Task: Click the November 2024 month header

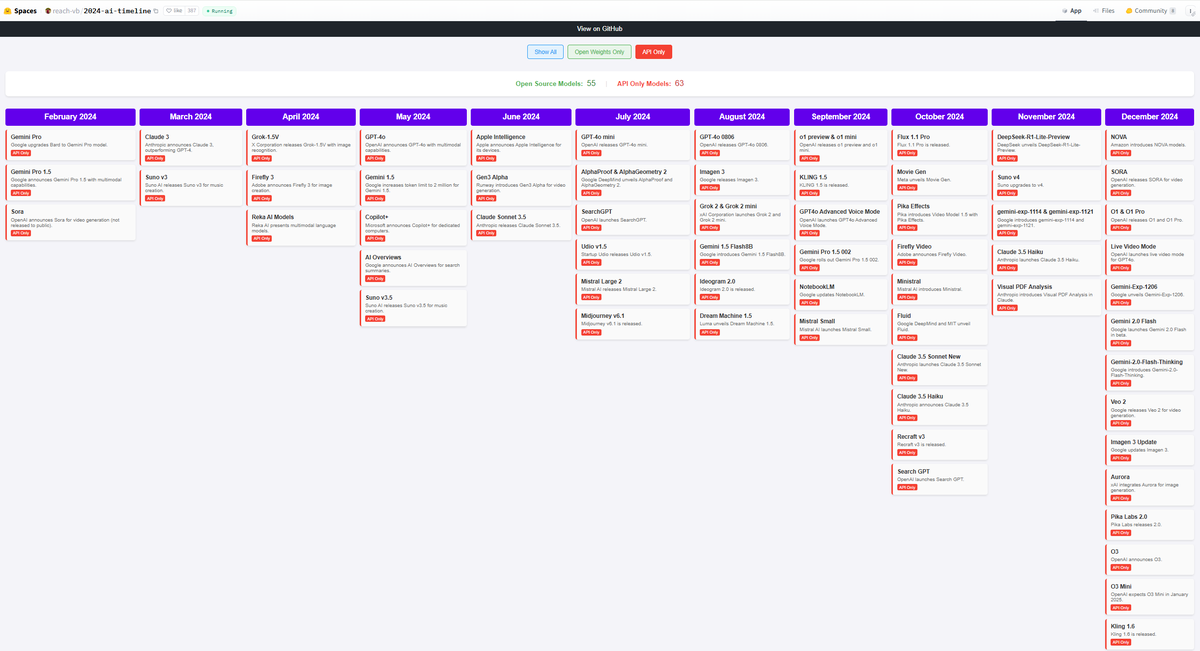Action: click(1046, 117)
